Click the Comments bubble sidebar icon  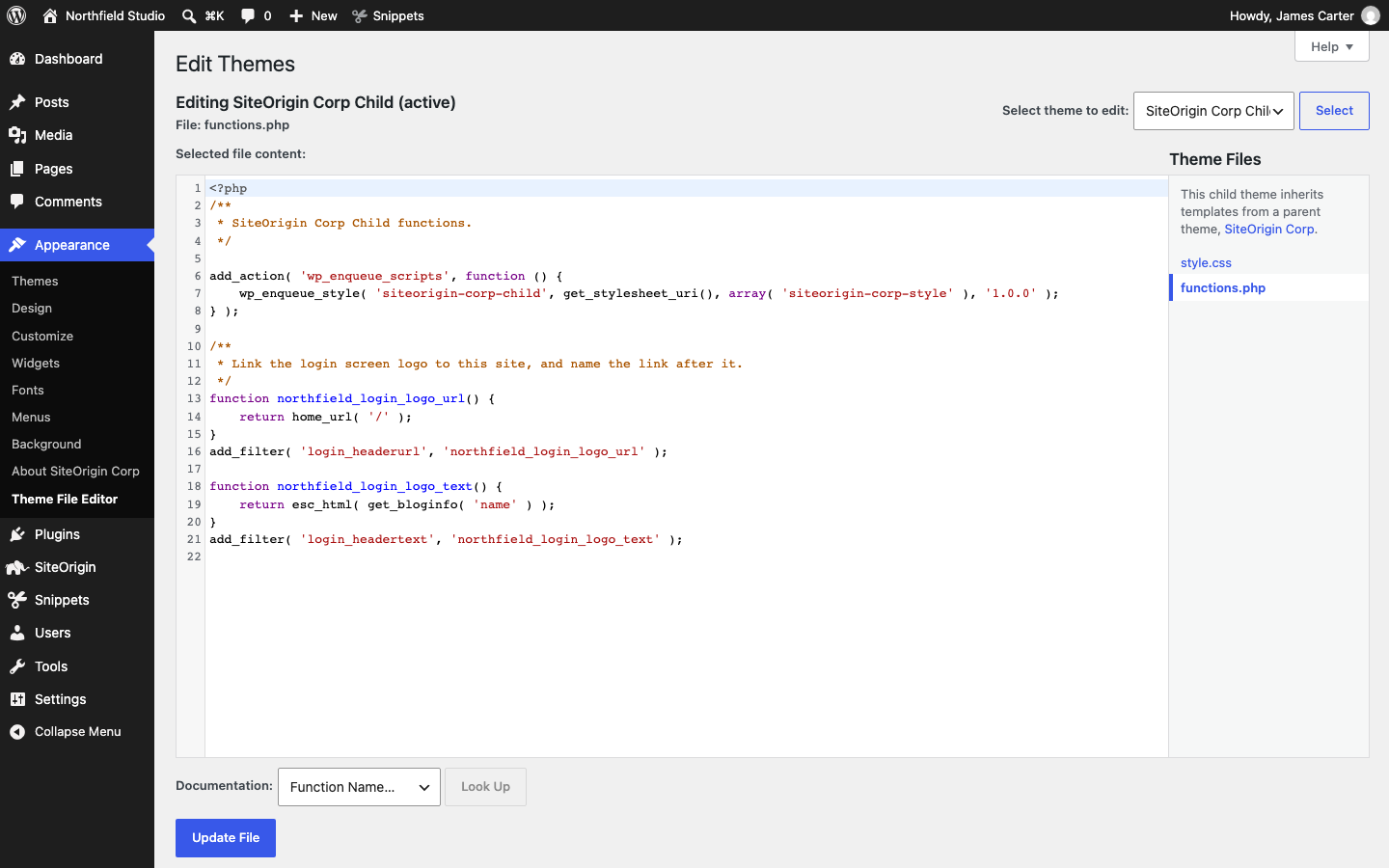coord(17,202)
